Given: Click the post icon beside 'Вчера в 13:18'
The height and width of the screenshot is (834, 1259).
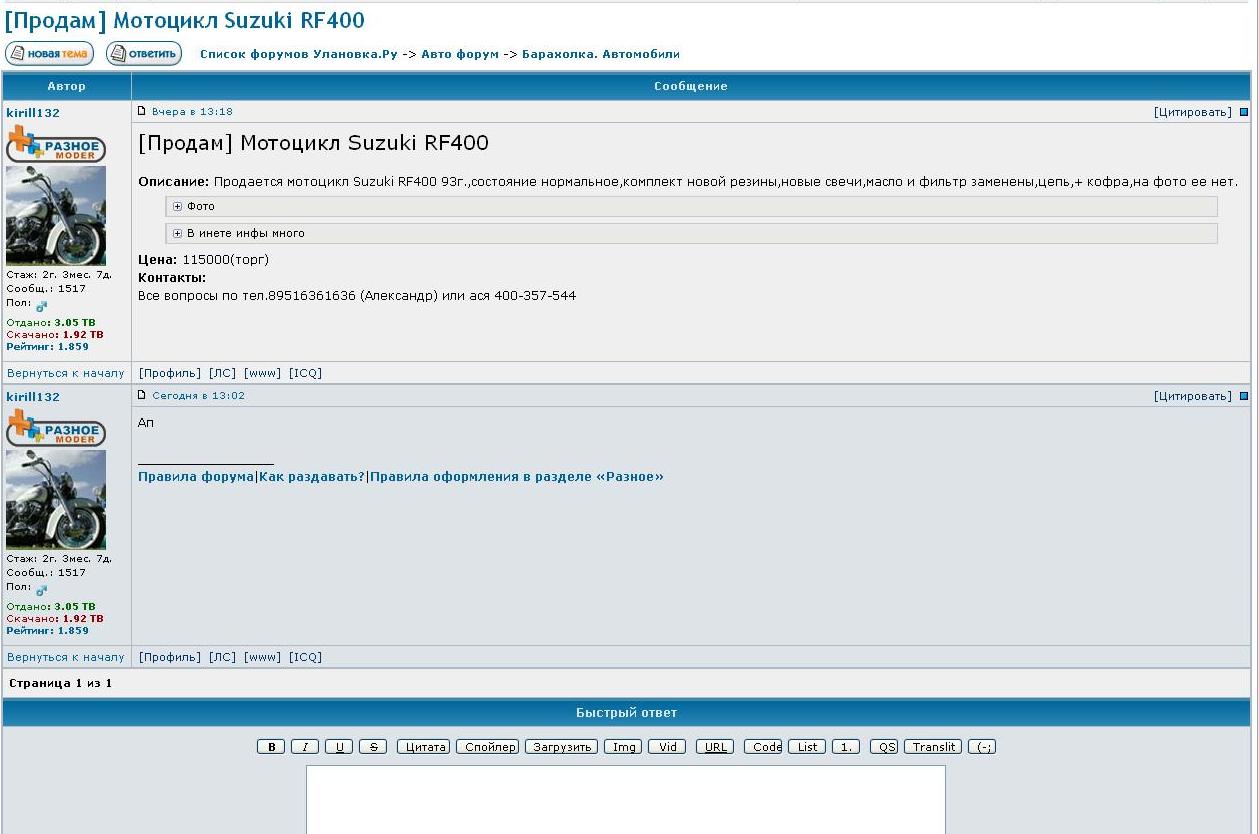Looking at the screenshot, I should [x=142, y=111].
